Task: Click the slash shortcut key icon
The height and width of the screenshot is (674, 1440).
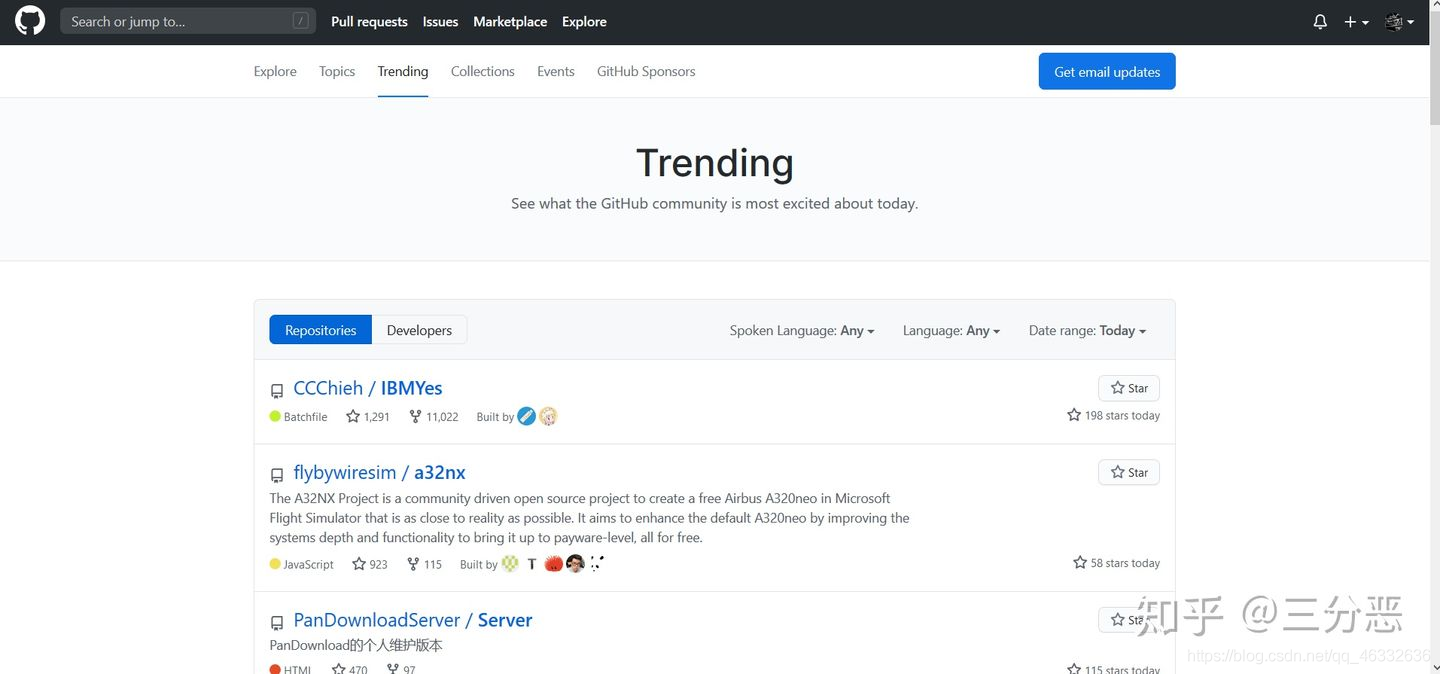Action: (300, 21)
